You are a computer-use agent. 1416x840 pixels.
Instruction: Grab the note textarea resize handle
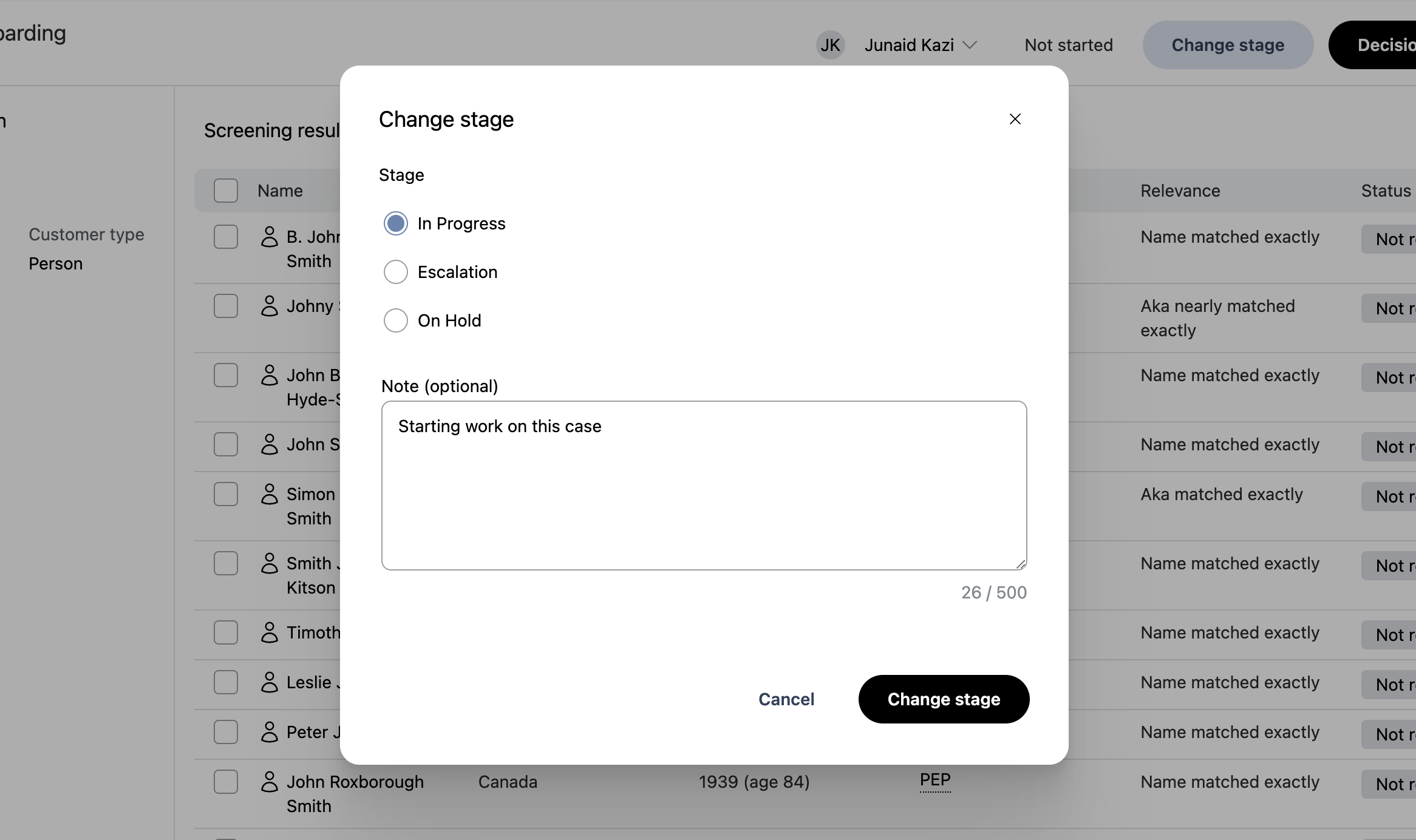click(1021, 564)
